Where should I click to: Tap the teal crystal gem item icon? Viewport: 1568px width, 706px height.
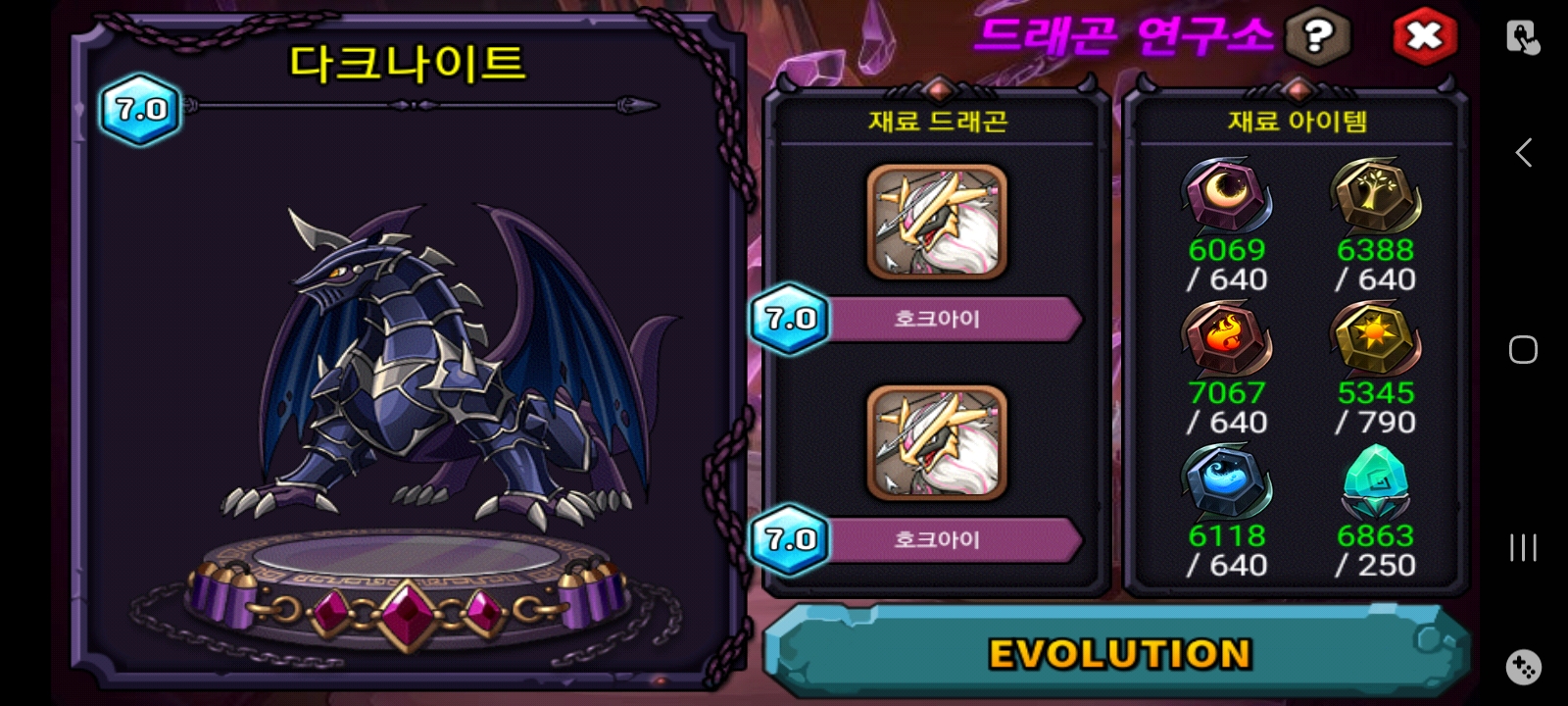(x=1376, y=481)
